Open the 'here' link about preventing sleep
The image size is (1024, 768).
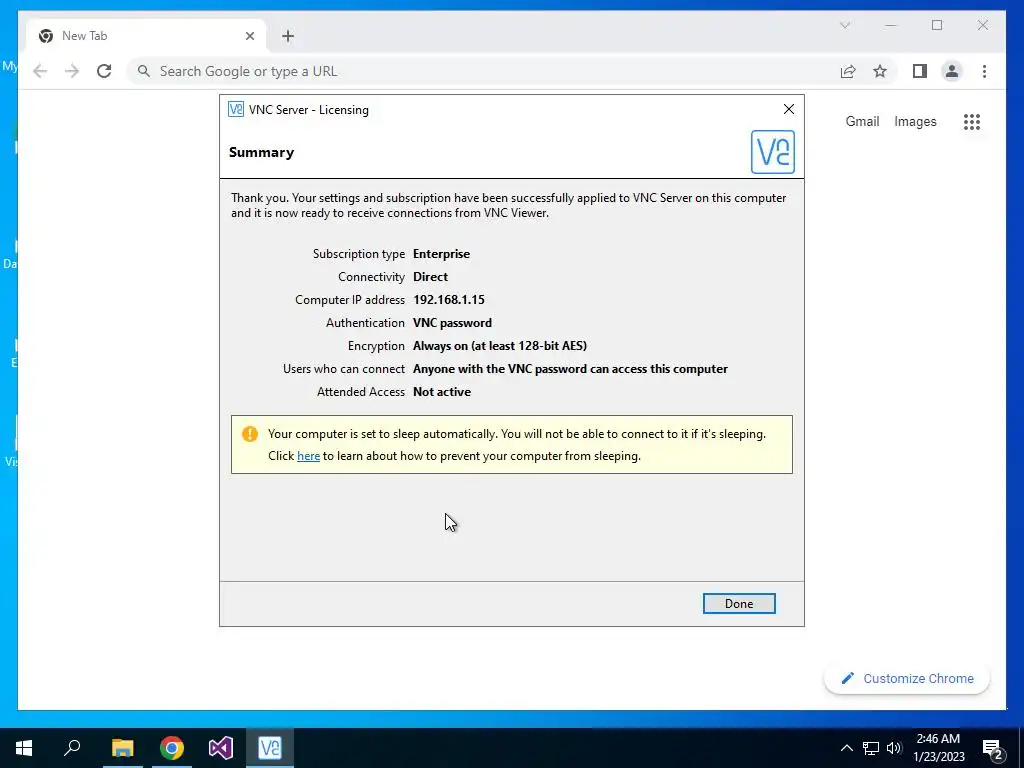tap(308, 456)
